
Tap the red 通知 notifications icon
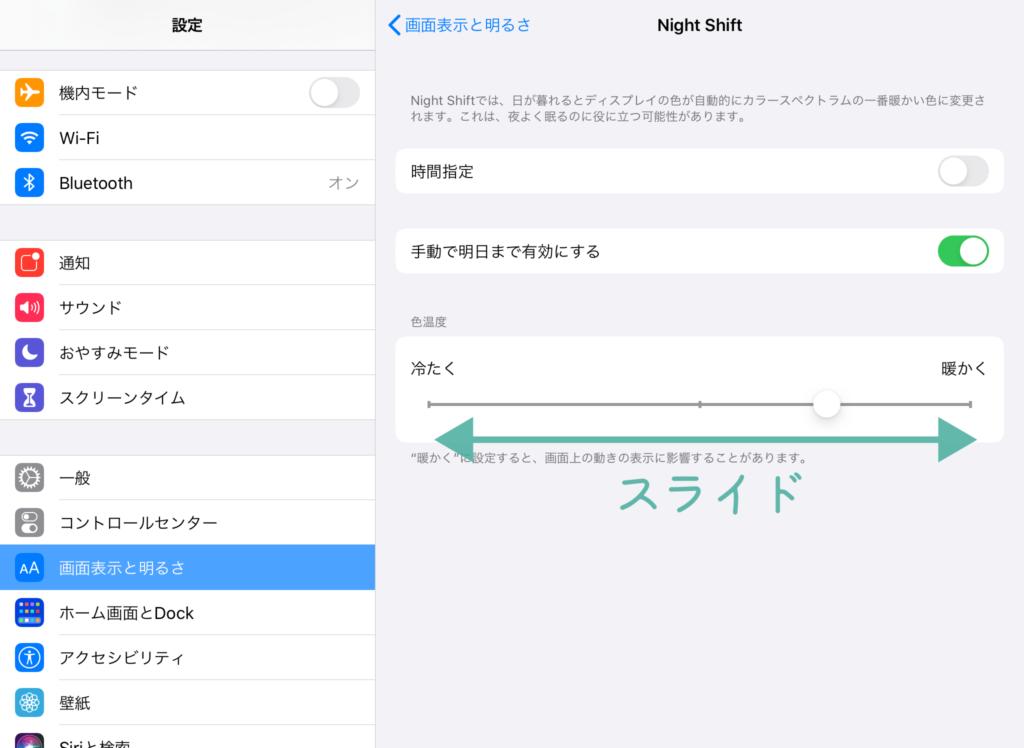click(29, 263)
